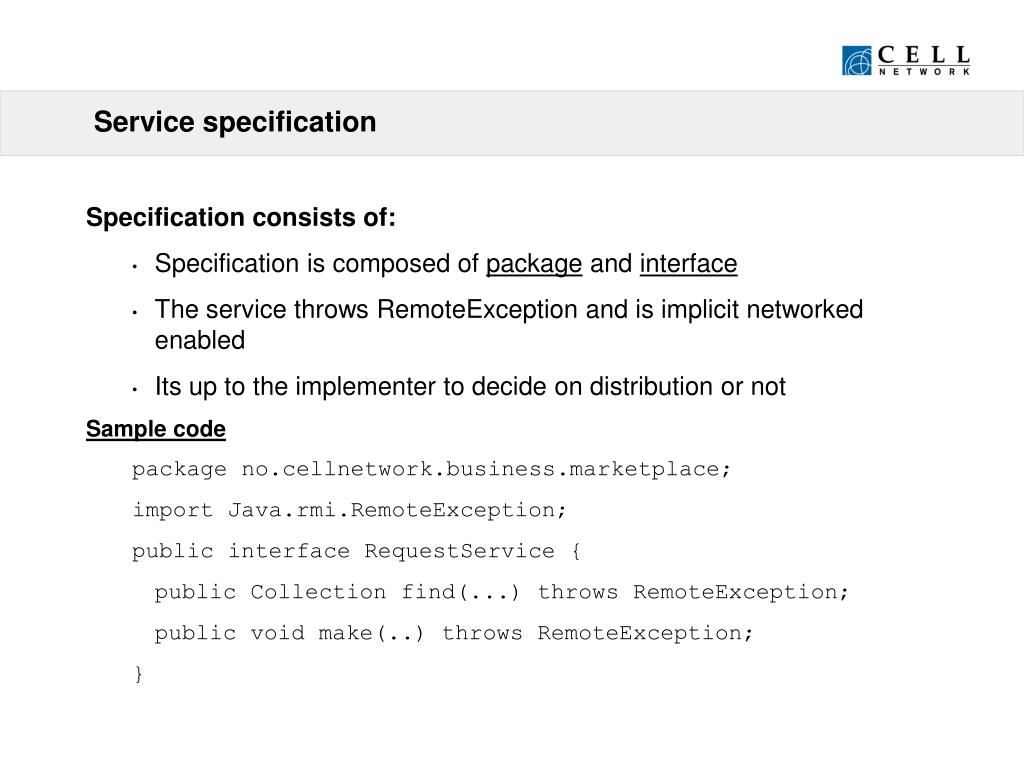Image resolution: width=1024 pixels, height=768 pixels.
Task: Click the grey title banner background
Action: pos(653,123)
